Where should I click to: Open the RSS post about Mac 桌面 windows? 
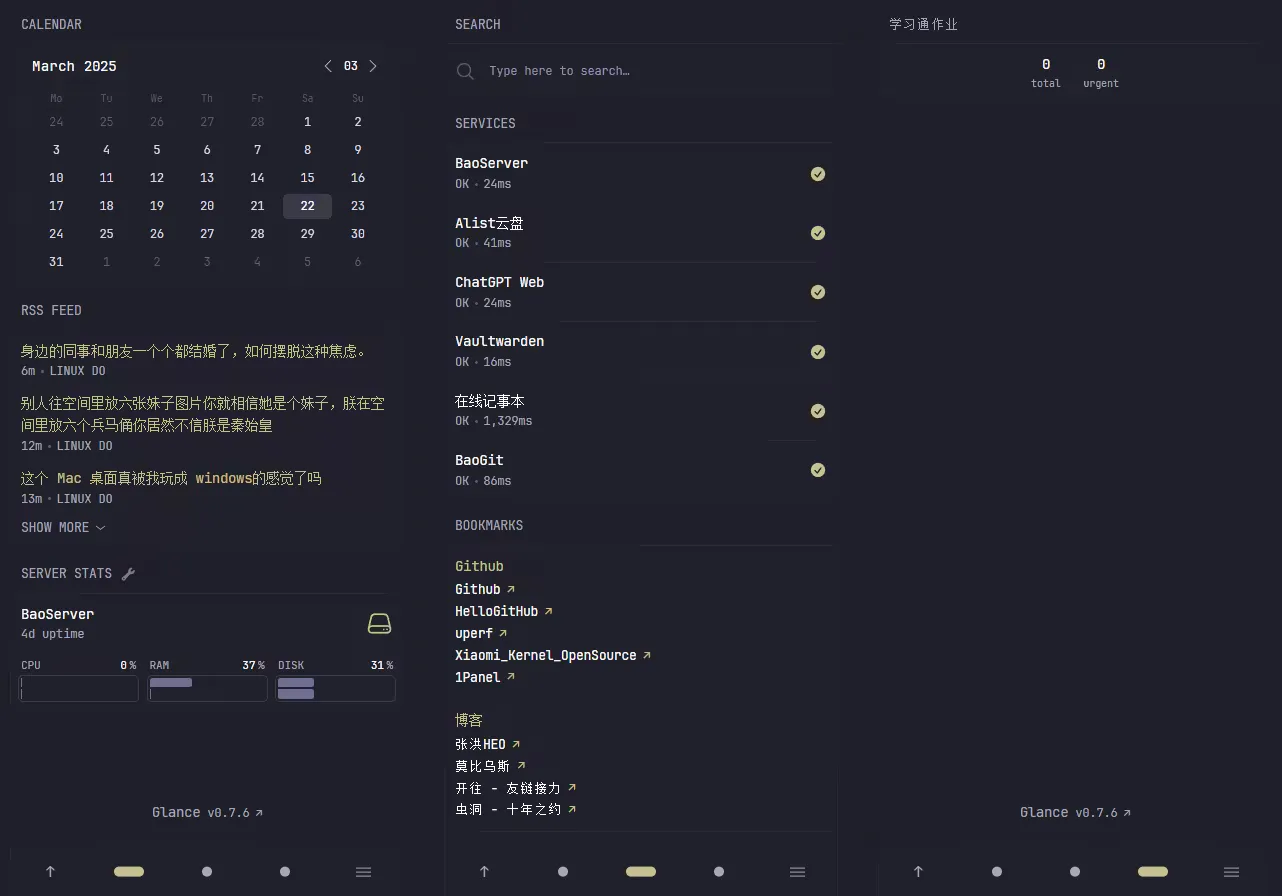pos(171,478)
